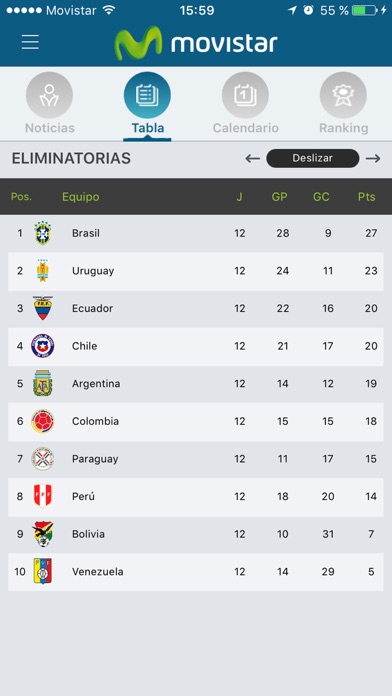Click the GP column header

(x=280, y=197)
